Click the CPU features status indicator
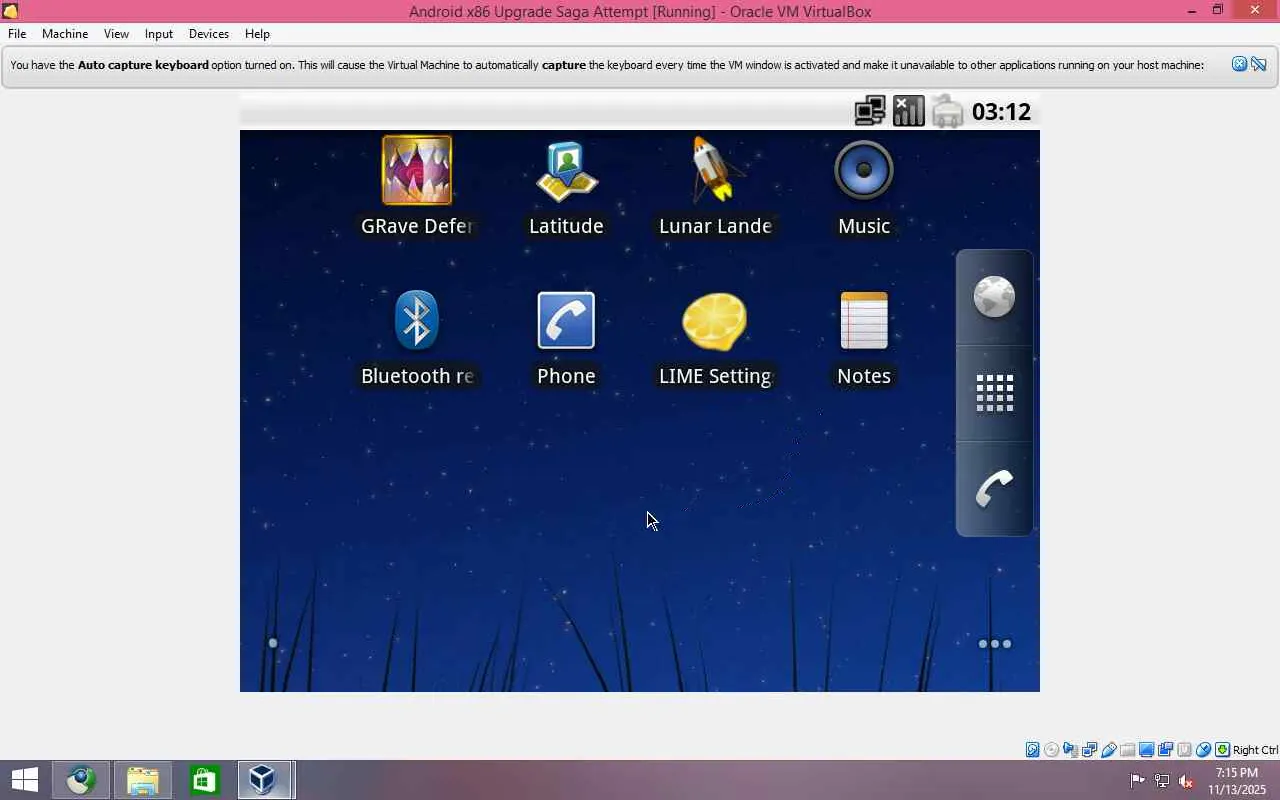The image size is (1280, 800). (1185, 750)
